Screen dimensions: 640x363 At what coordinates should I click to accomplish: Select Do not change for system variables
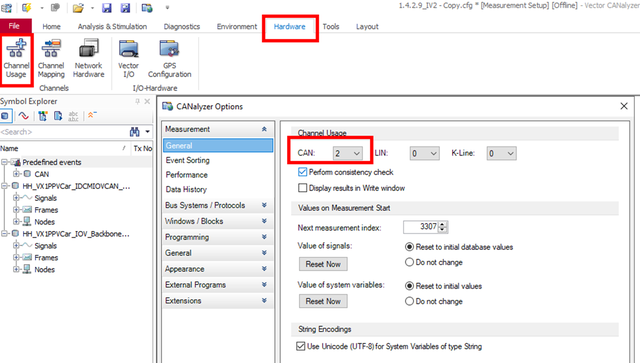(x=409, y=301)
